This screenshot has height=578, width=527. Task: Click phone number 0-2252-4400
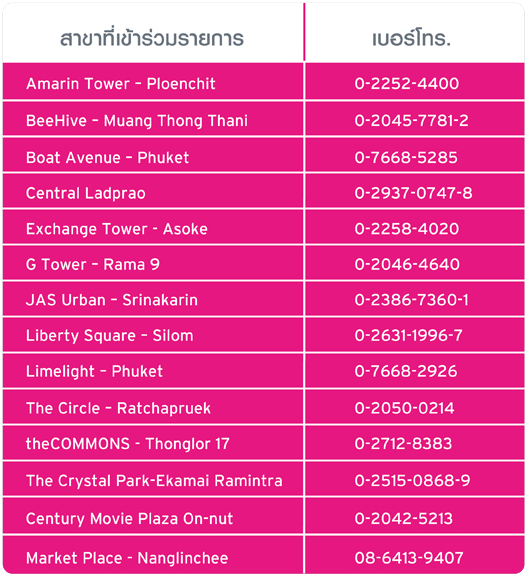(x=407, y=84)
